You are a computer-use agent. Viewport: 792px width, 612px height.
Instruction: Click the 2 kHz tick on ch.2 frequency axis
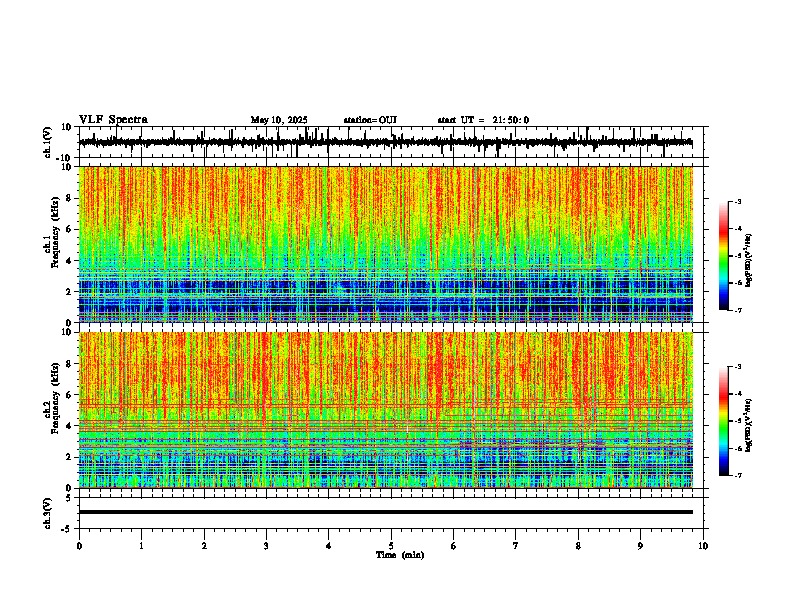coord(69,457)
